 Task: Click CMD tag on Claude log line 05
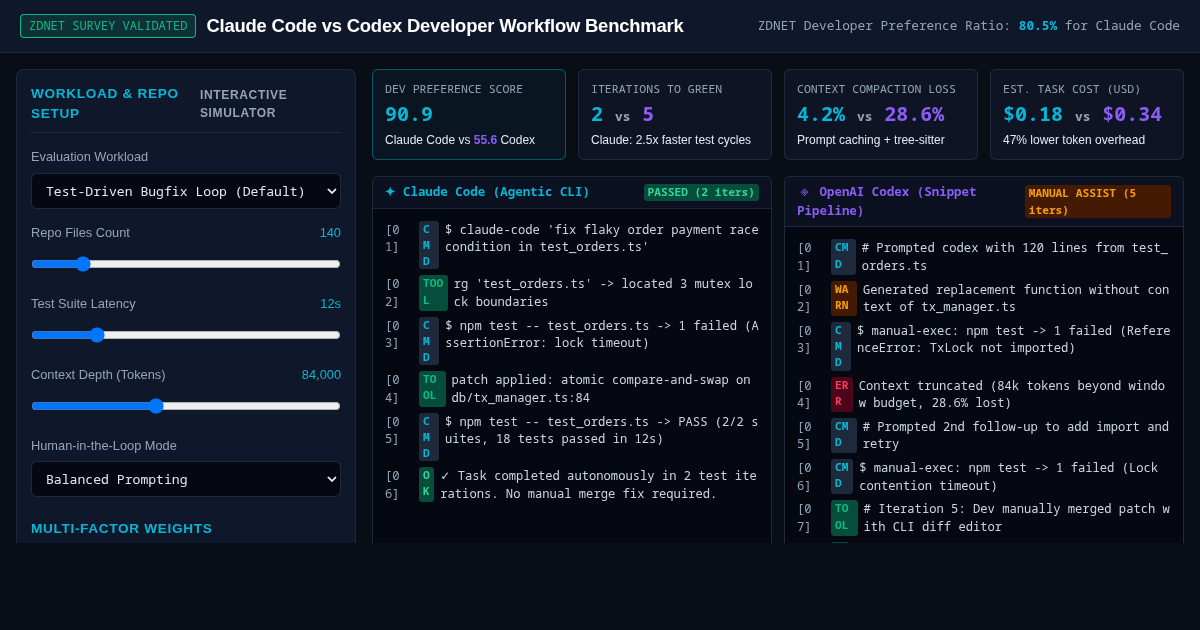429,437
